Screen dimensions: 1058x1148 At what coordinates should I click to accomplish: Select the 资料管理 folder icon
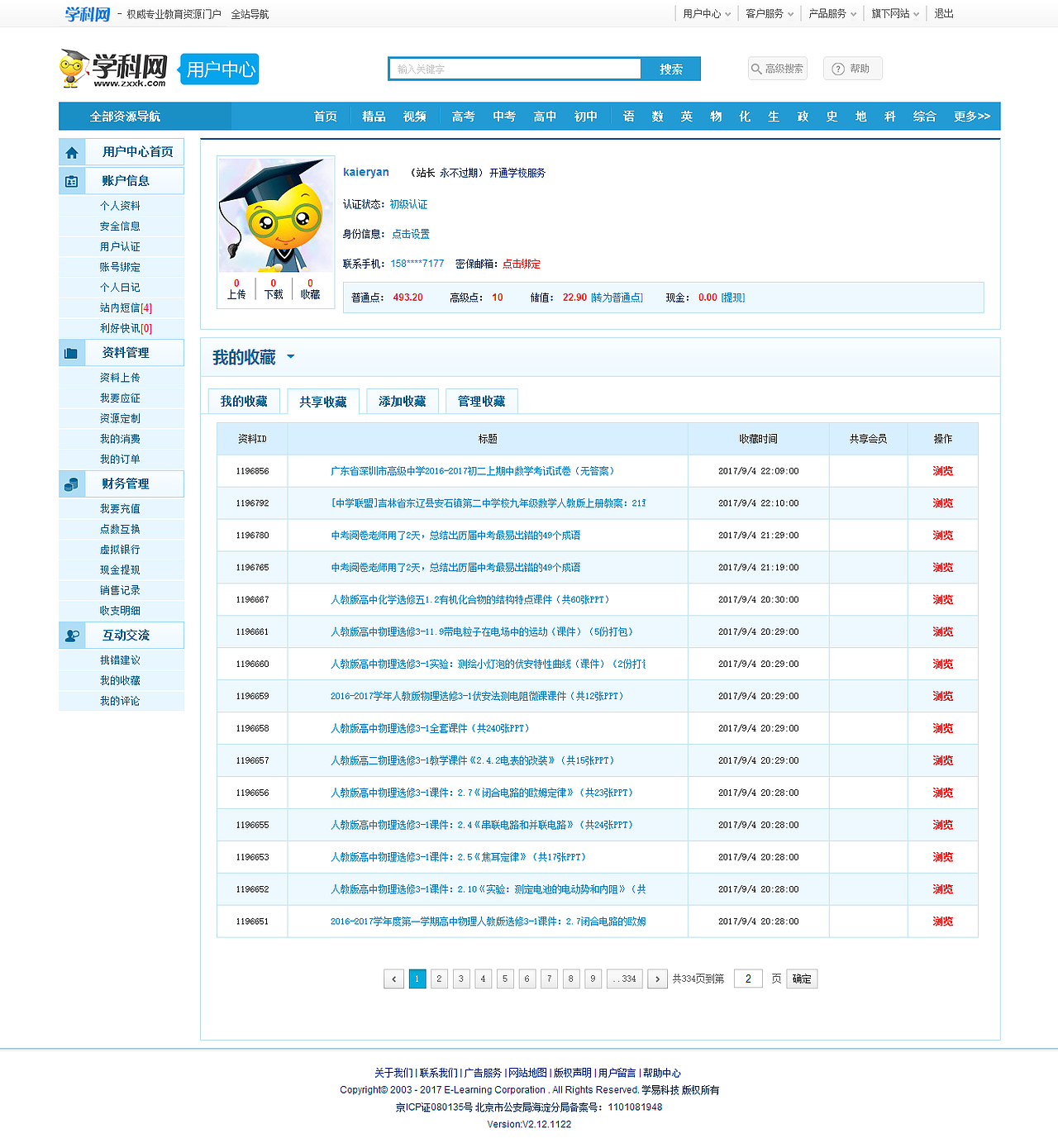click(x=73, y=352)
